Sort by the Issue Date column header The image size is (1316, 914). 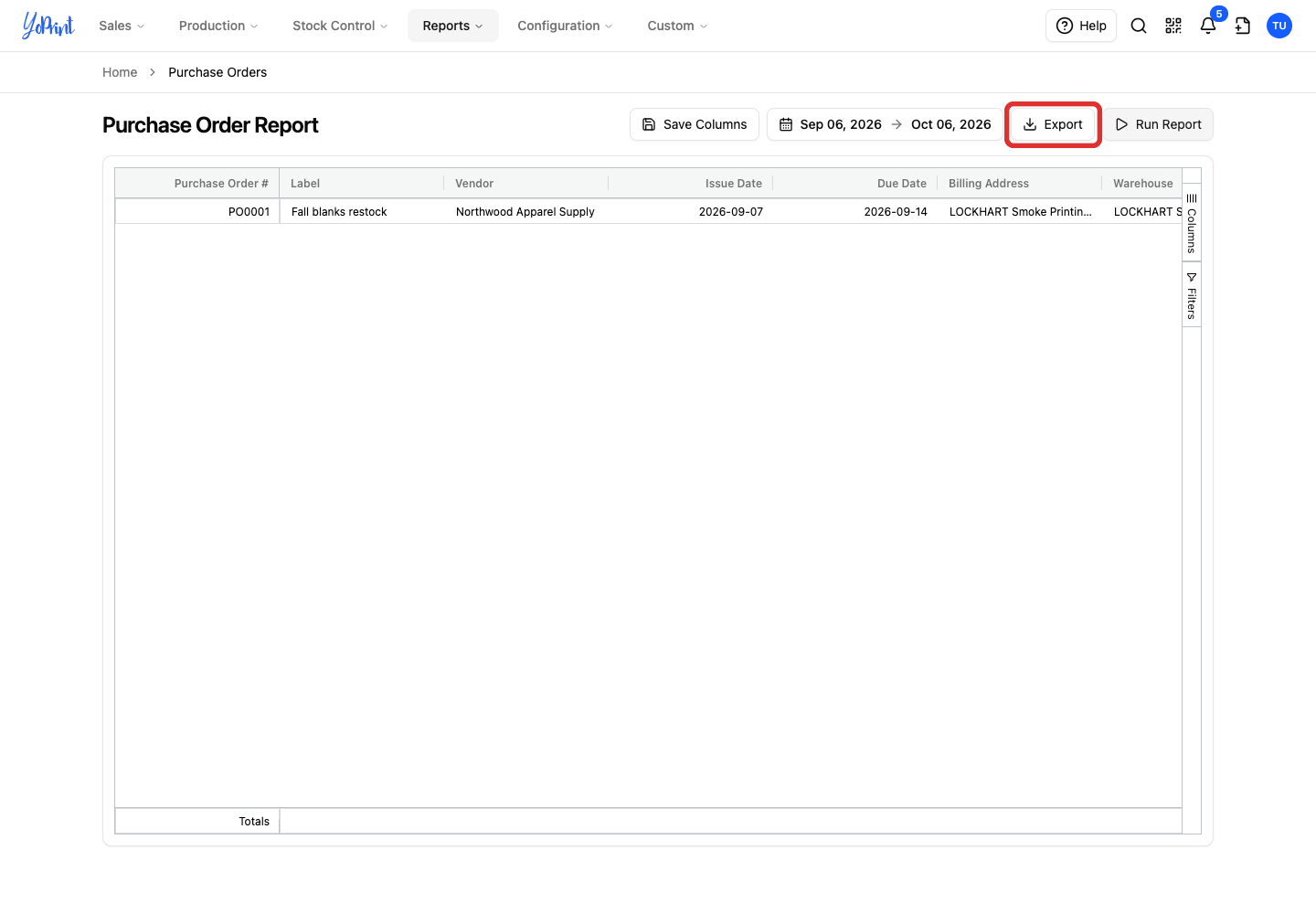(691, 184)
